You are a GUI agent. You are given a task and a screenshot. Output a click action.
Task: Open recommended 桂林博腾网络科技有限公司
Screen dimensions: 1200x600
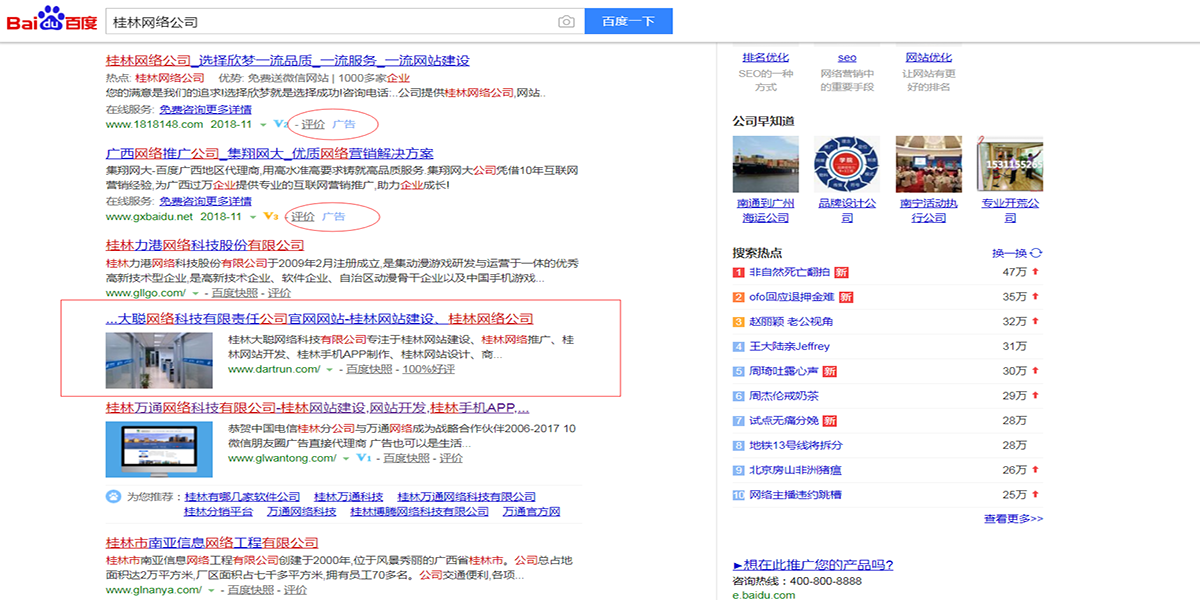tap(419, 512)
